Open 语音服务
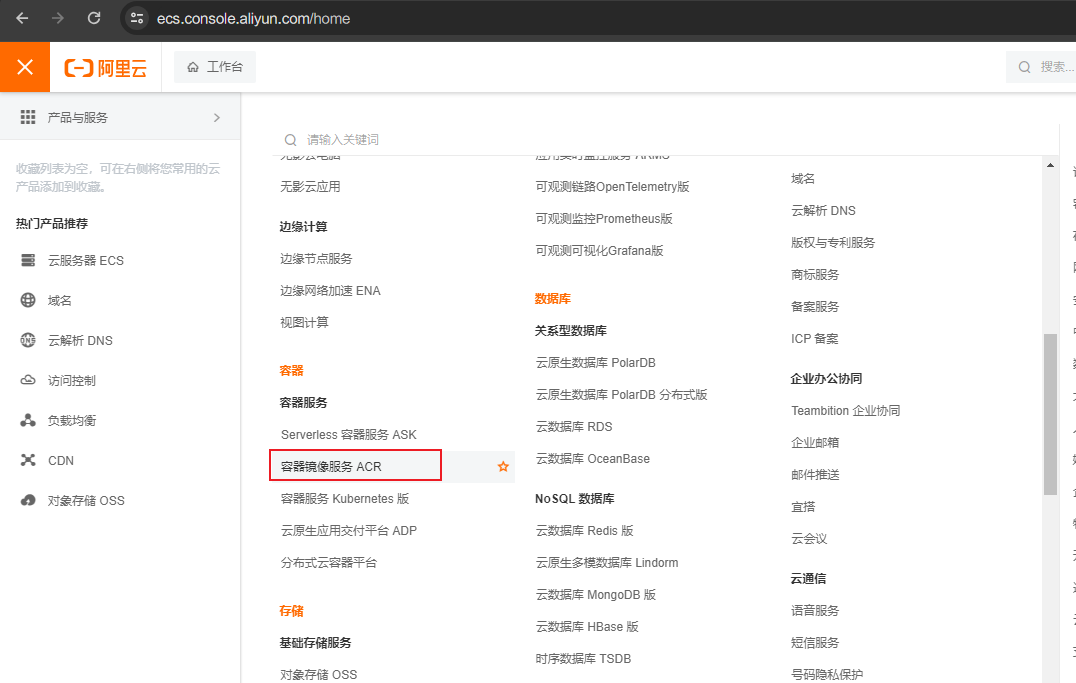The height and width of the screenshot is (683, 1076). click(x=815, y=611)
